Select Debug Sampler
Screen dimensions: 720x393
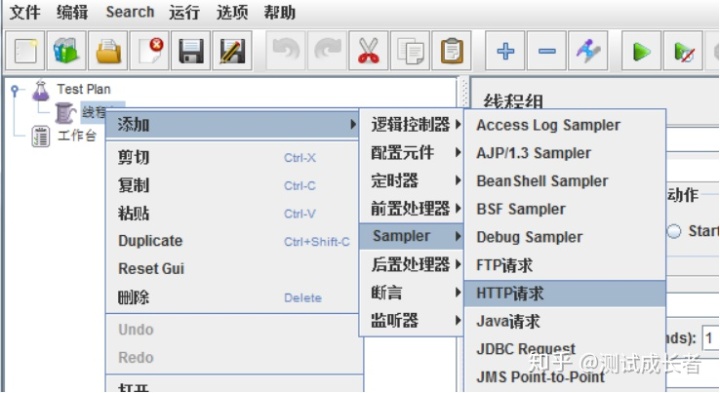pos(565,237)
